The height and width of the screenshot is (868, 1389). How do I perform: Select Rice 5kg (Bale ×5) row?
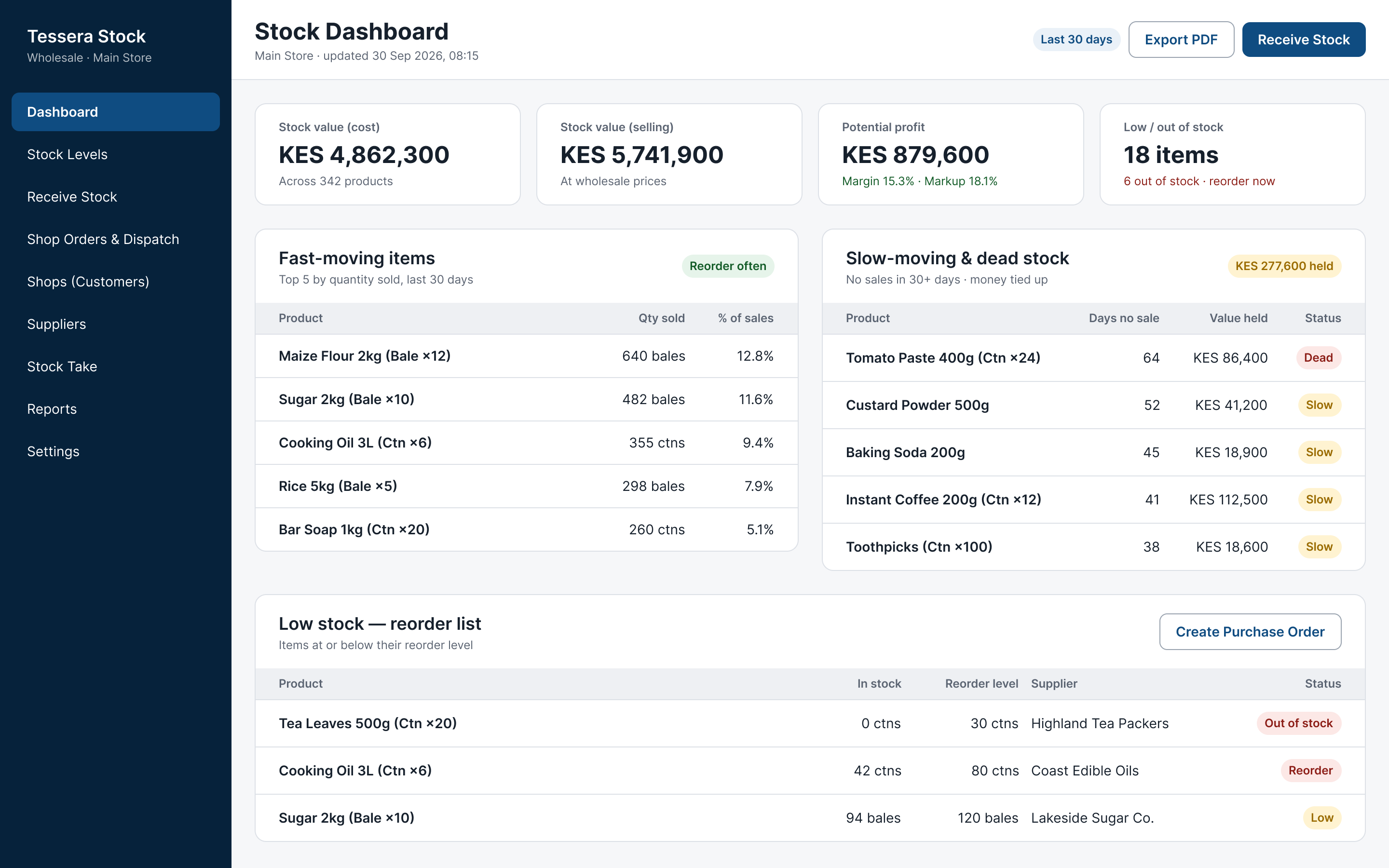point(526,486)
